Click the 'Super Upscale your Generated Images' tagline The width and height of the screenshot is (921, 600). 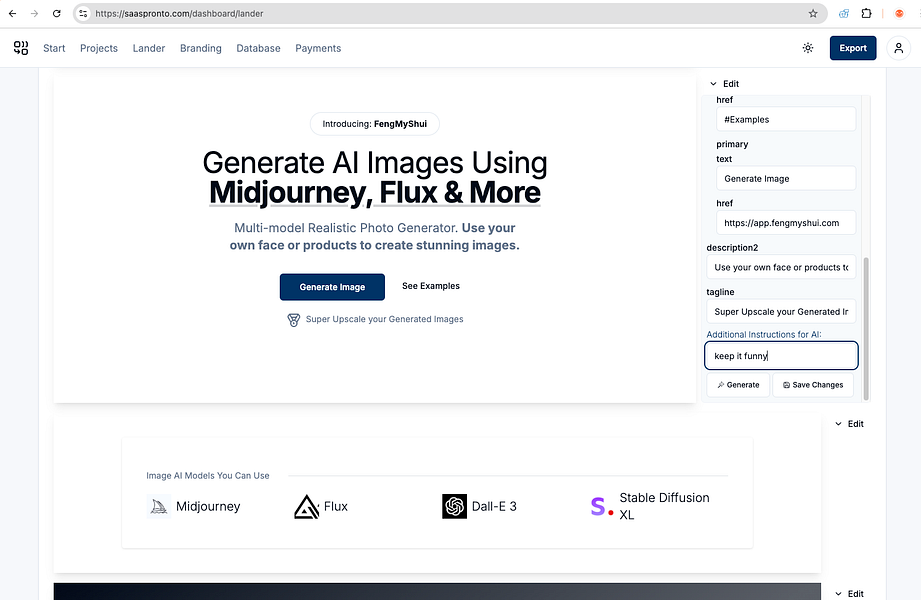click(384, 319)
